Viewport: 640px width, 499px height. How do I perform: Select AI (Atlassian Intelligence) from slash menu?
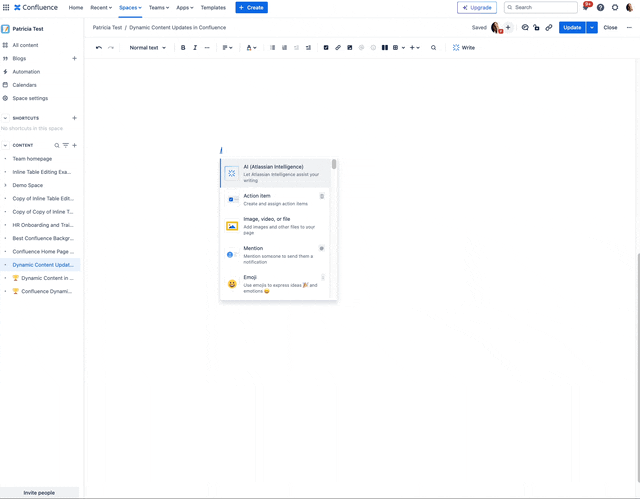click(x=276, y=173)
